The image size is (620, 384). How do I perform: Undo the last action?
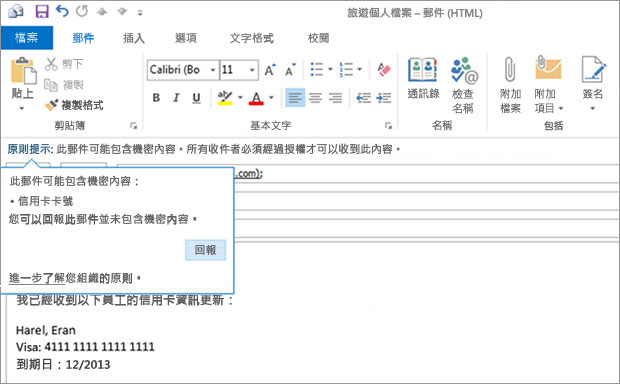pyautogui.click(x=62, y=11)
